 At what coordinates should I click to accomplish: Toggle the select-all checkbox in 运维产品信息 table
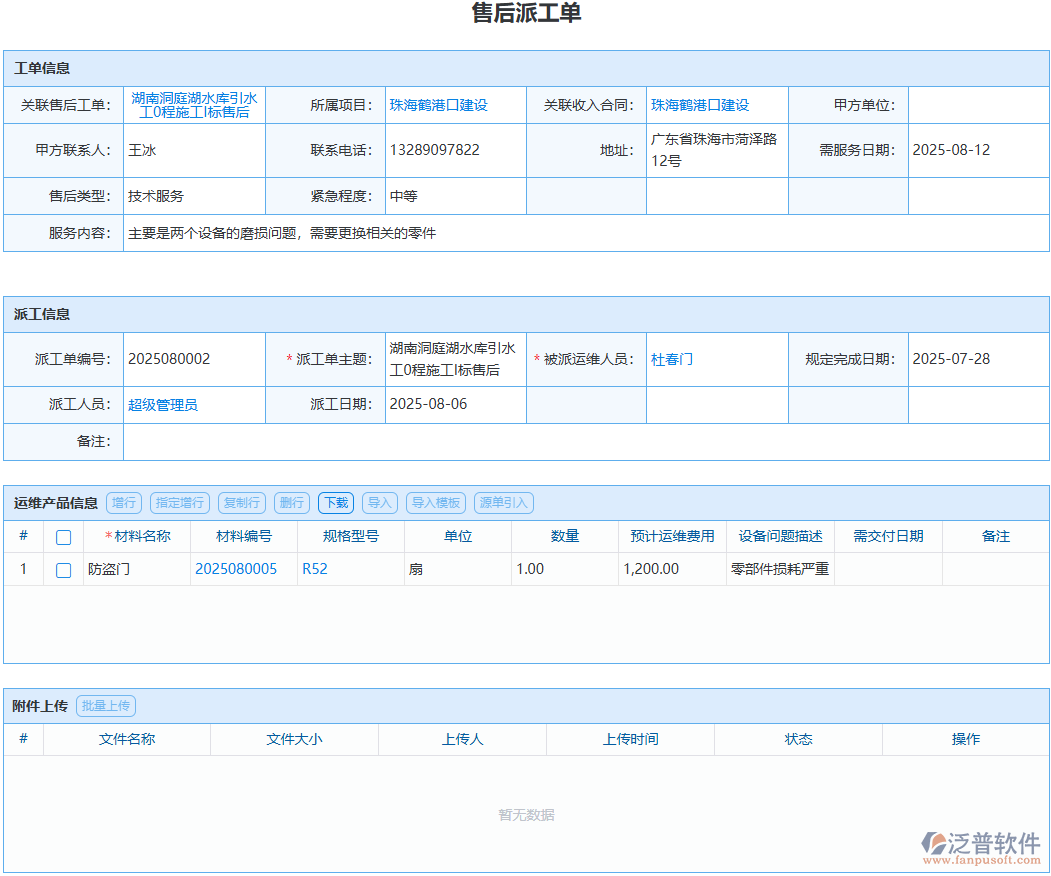pos(63,537)
